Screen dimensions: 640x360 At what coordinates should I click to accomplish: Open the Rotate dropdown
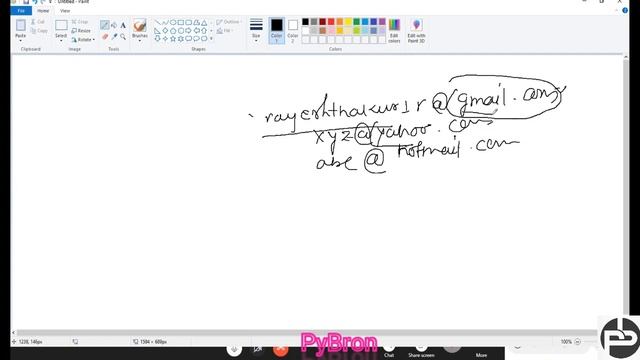pyautogui.click(x=83, y=40)
